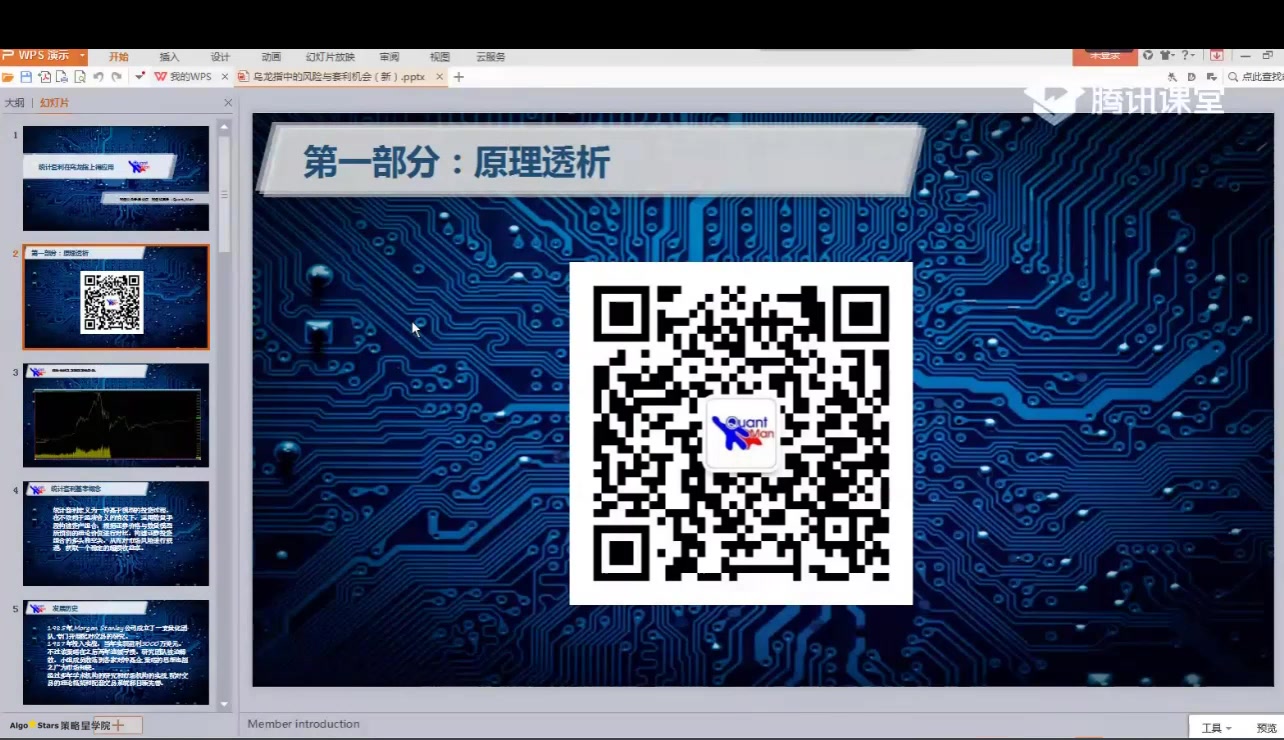1284x740 pixels.
Task: Click the print icon in quick toolbar
Action: (62, 77)
